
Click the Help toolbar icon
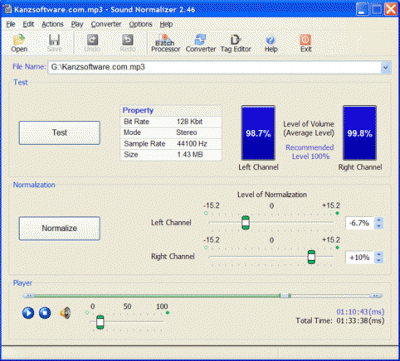point(271,43)
